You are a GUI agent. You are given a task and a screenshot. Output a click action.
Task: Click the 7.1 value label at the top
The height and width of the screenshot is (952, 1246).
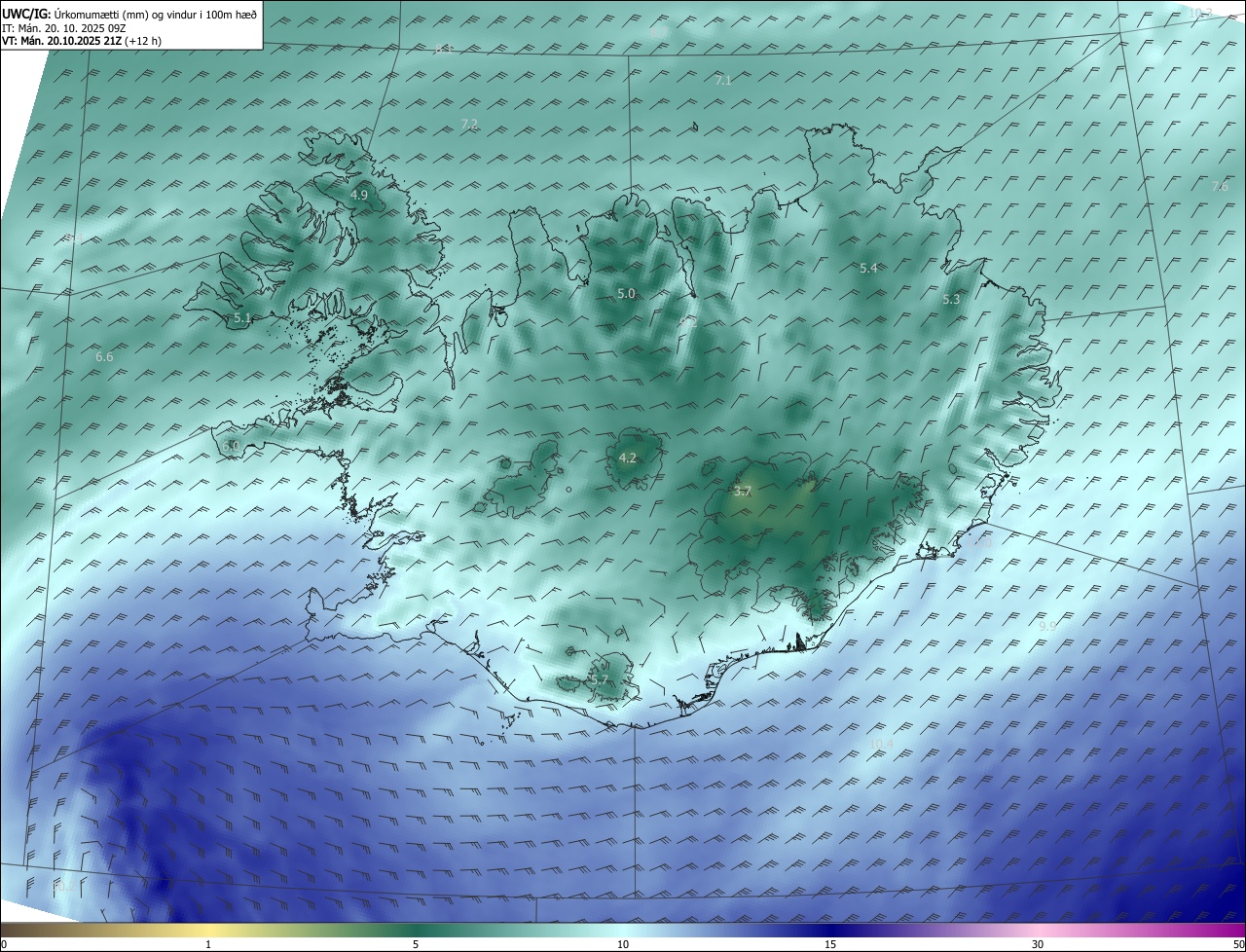[723, 81]
